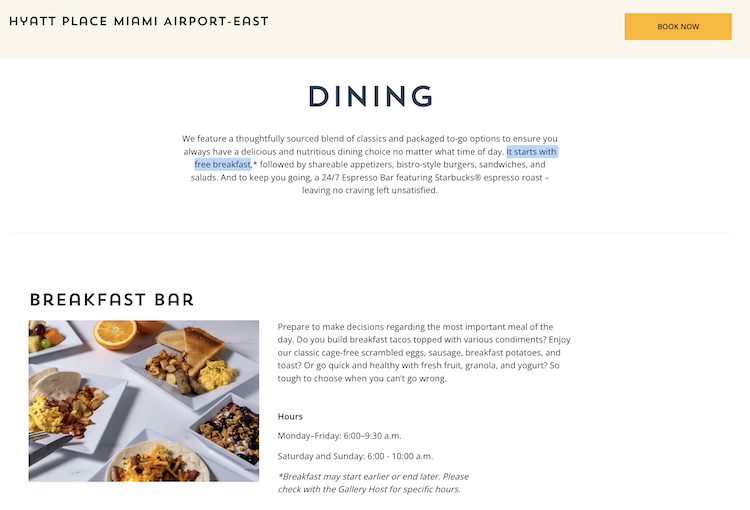Viewport: 750px width, 510px height.
Task: Click the BOOK NOW button
Action: point(678,27)
